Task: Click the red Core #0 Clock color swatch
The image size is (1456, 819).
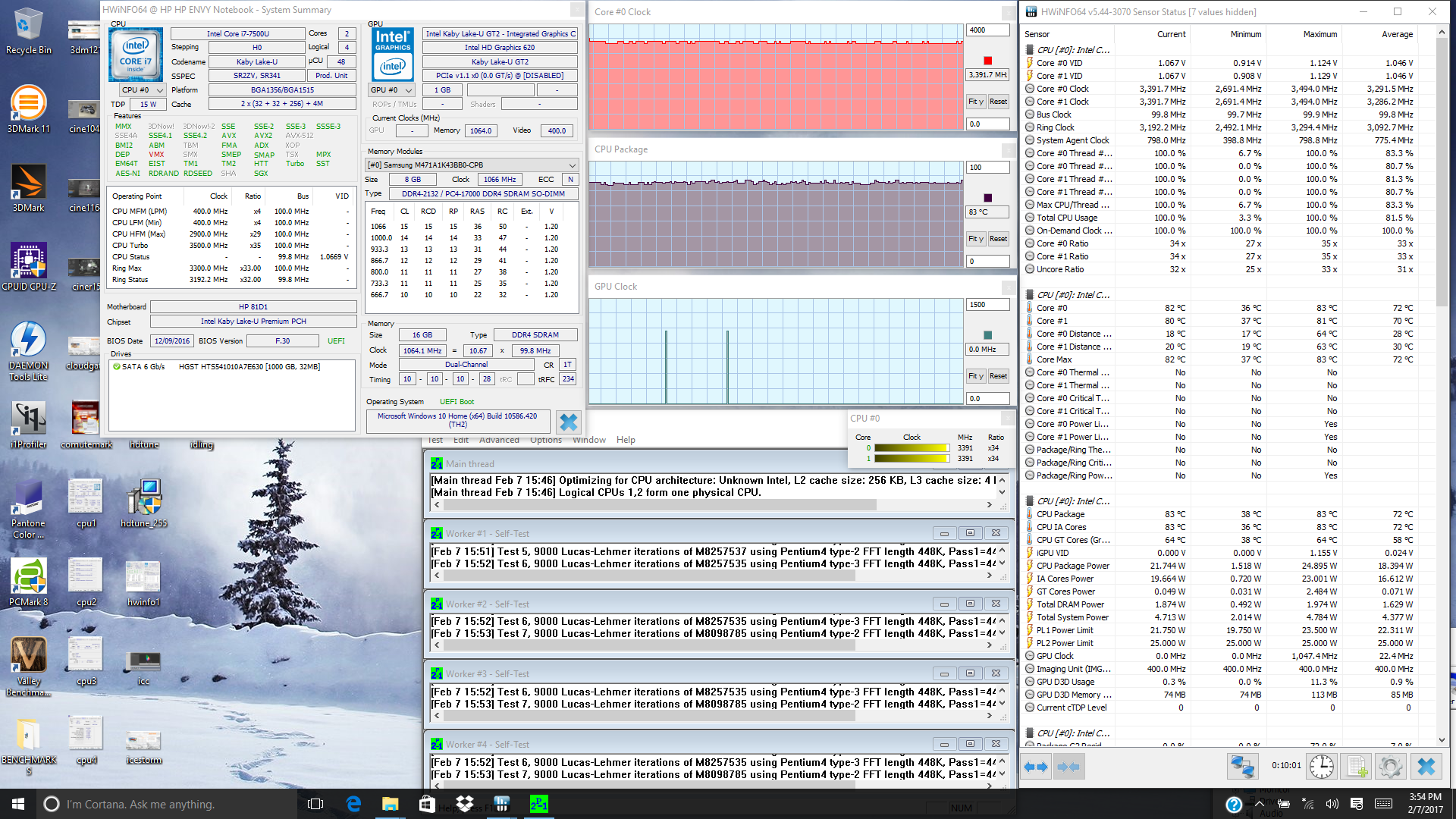Action: coord(987,61)
